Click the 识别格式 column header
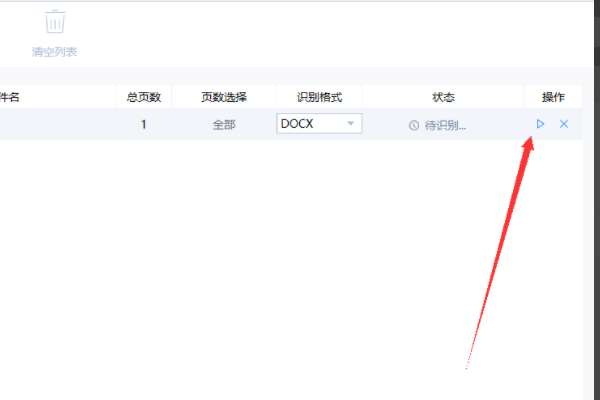Screen dimensions: 600x400 [x=320, y=97]
